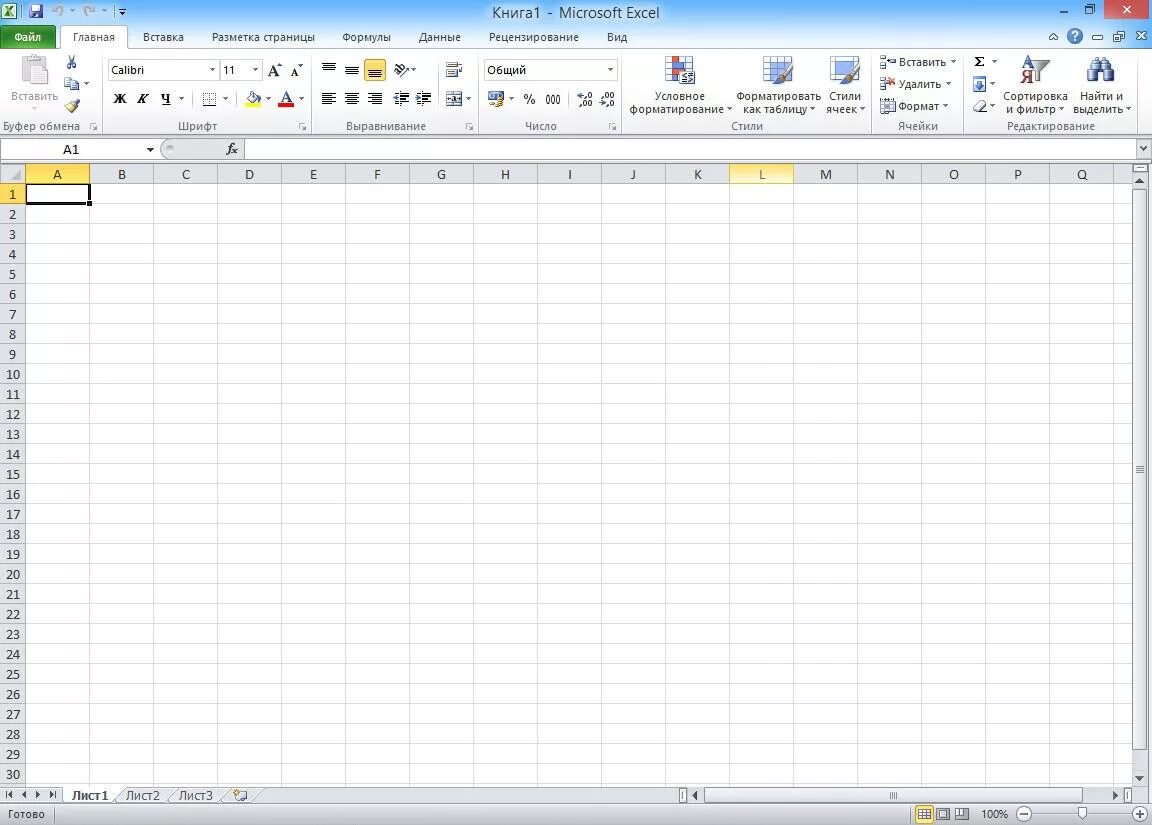Click the AutoSum sigma icon
The width and height of the screenshot is (1152, 825).
pyautogui.click(x=979, y=62)
